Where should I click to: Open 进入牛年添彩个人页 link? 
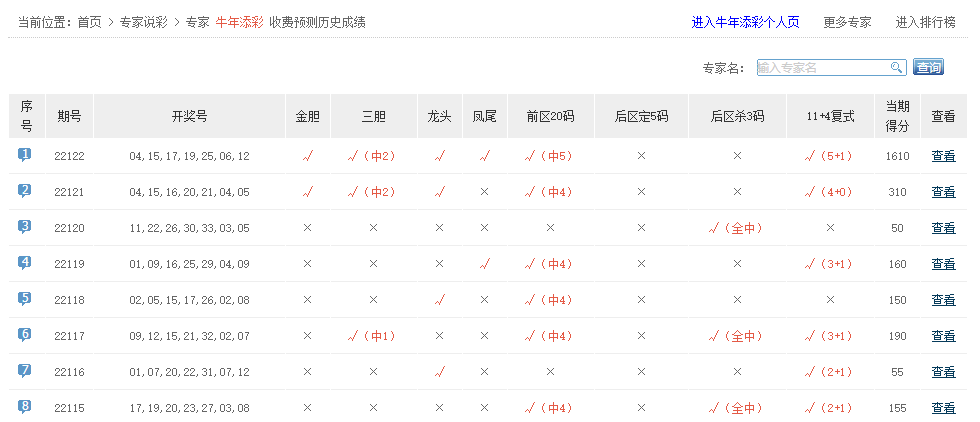point(747,22)
